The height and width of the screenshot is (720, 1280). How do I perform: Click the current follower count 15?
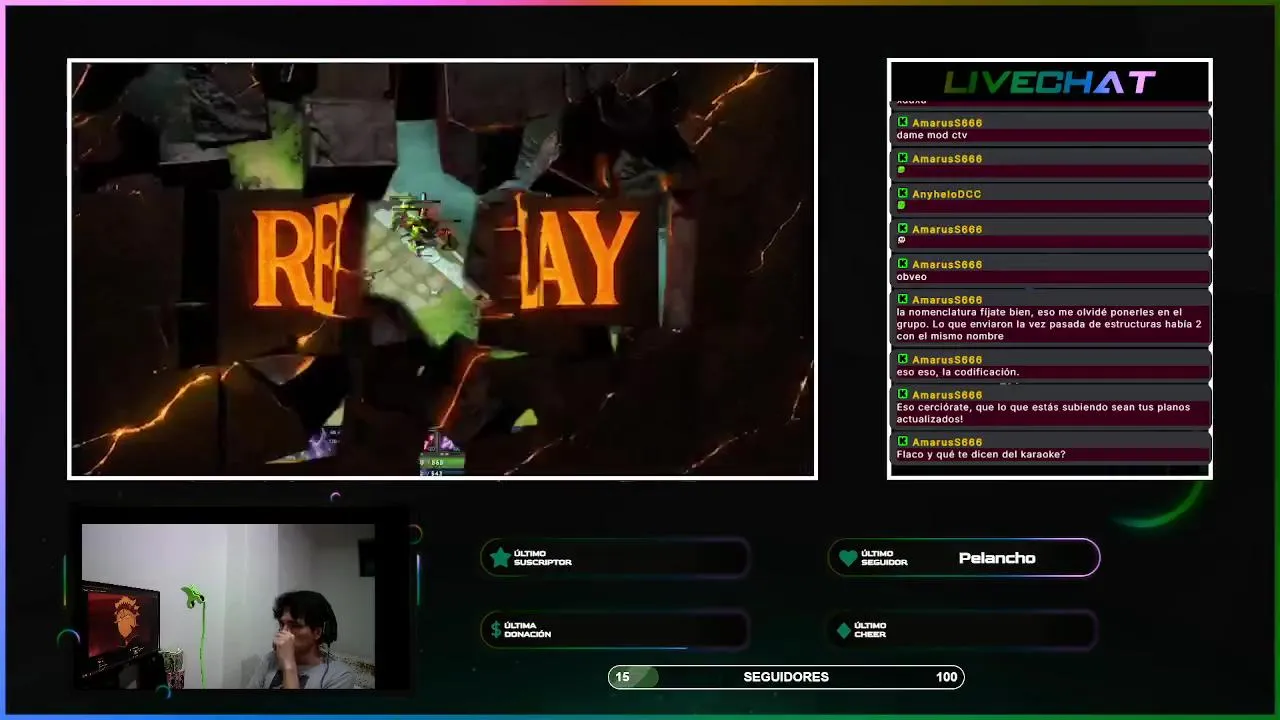pos(622,677)
